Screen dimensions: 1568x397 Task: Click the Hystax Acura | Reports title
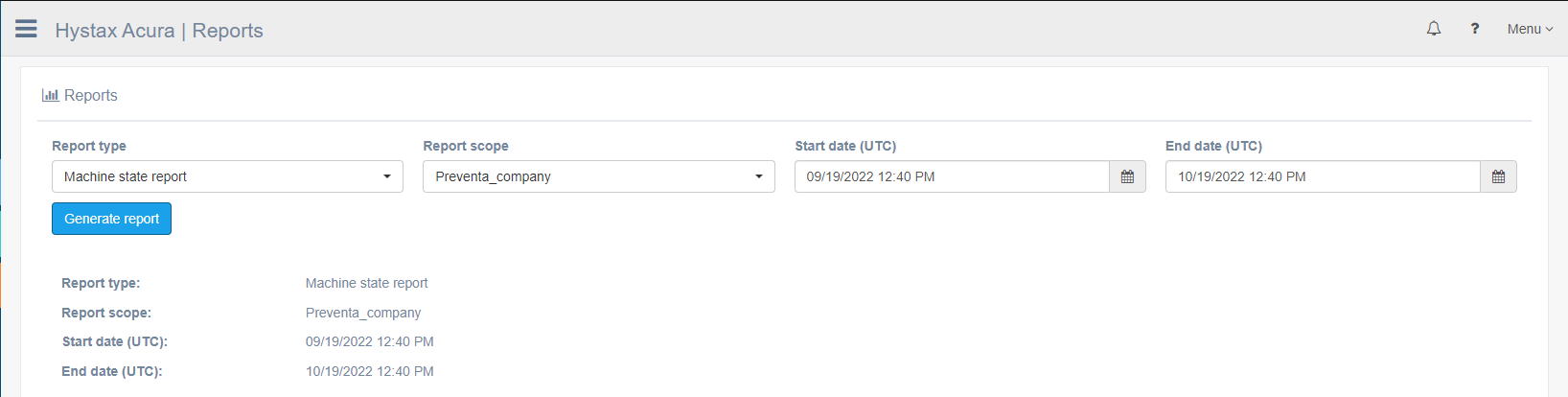point(159,31)
